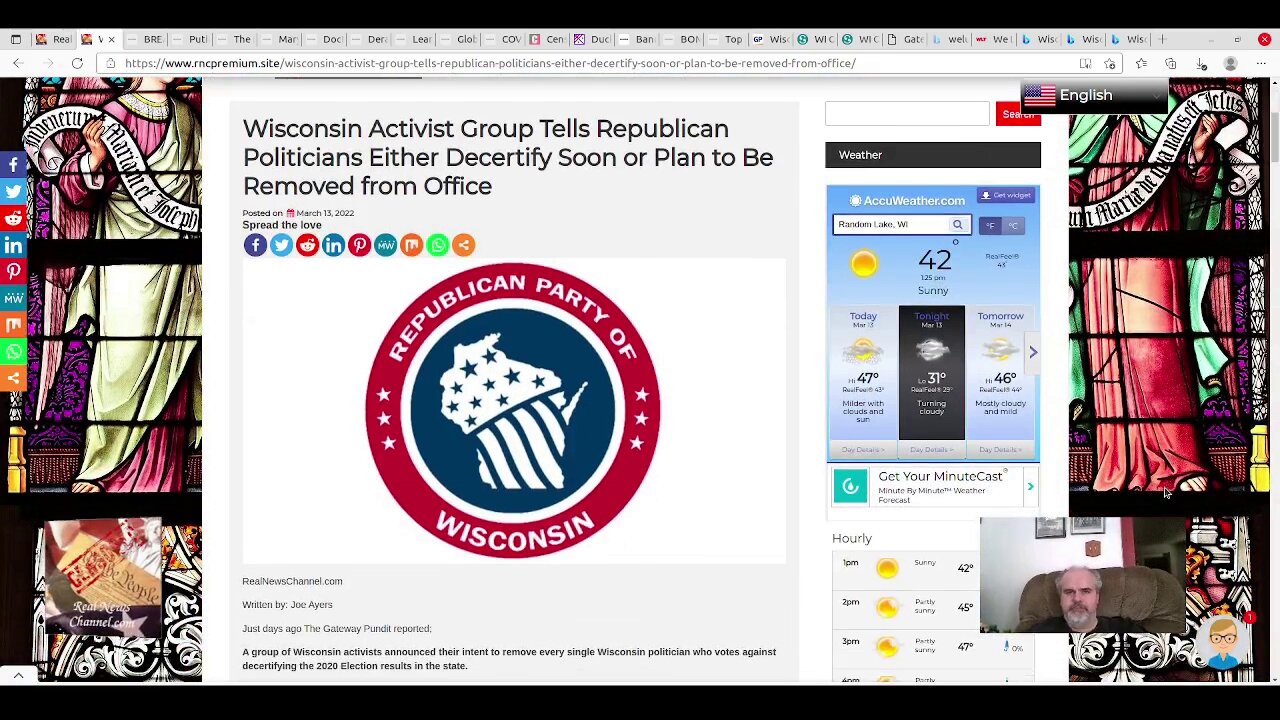Click MeWe icon in left floating sidebar
This screenshot has width=1280, height=720.
pos(13,298)
